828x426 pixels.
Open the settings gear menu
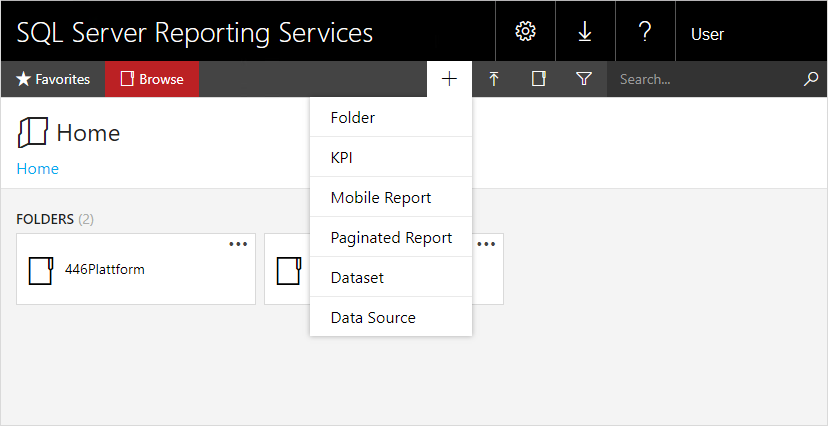525,32
